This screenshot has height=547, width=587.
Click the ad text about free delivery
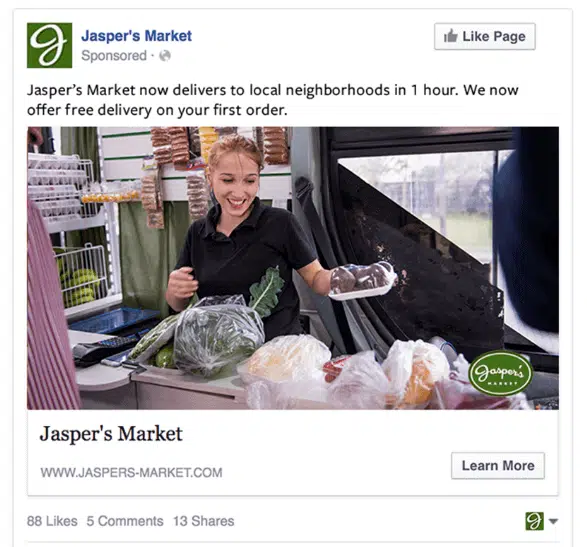point(273,100)
